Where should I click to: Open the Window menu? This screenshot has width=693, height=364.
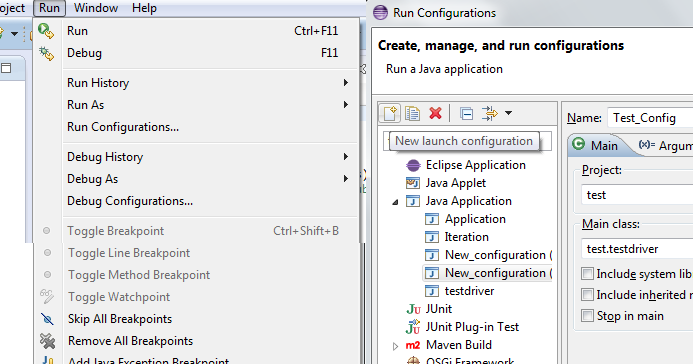click(96, 8)
